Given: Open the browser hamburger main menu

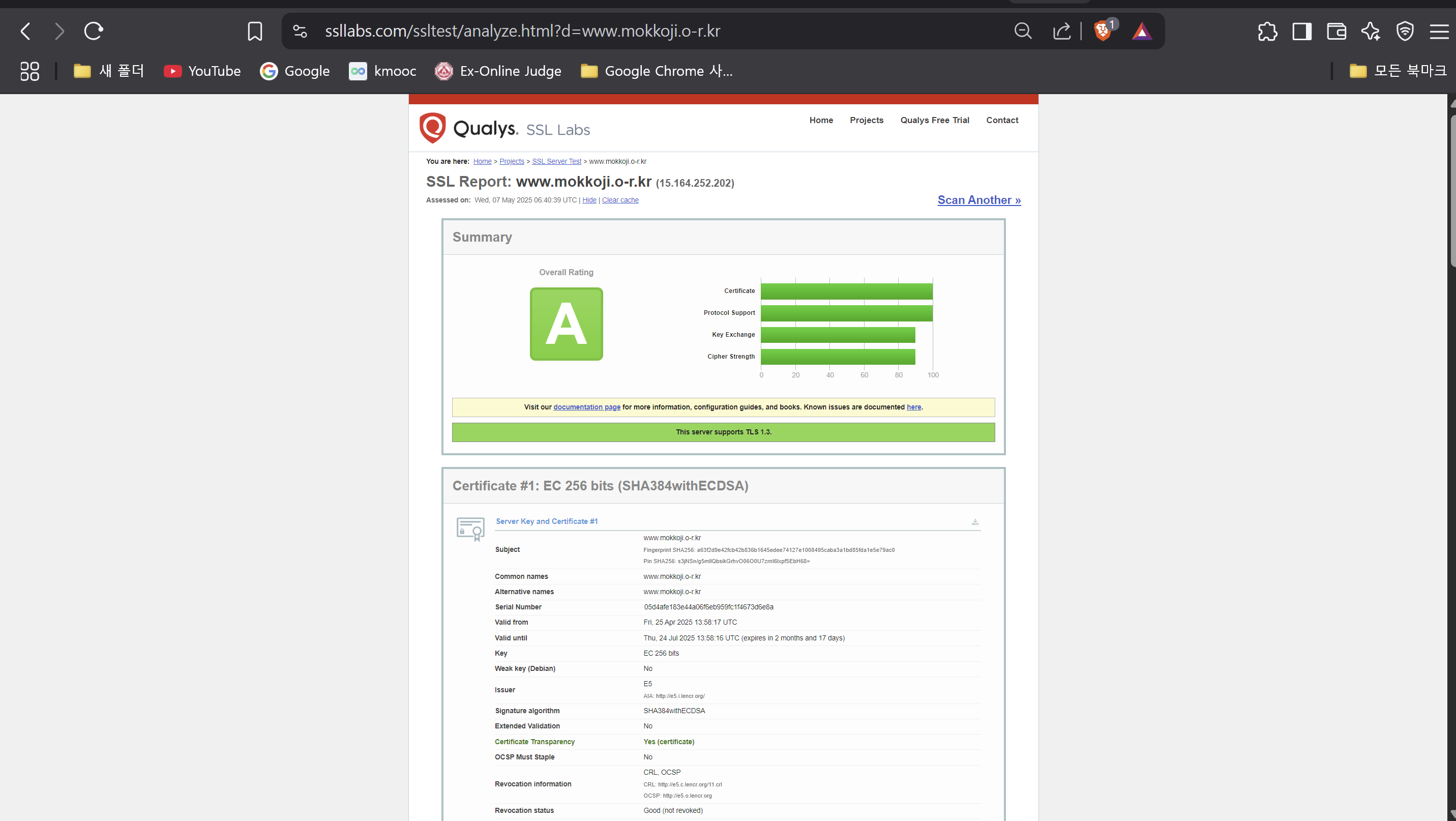Looking at the screenshot, I should (x=1439, y=31).
